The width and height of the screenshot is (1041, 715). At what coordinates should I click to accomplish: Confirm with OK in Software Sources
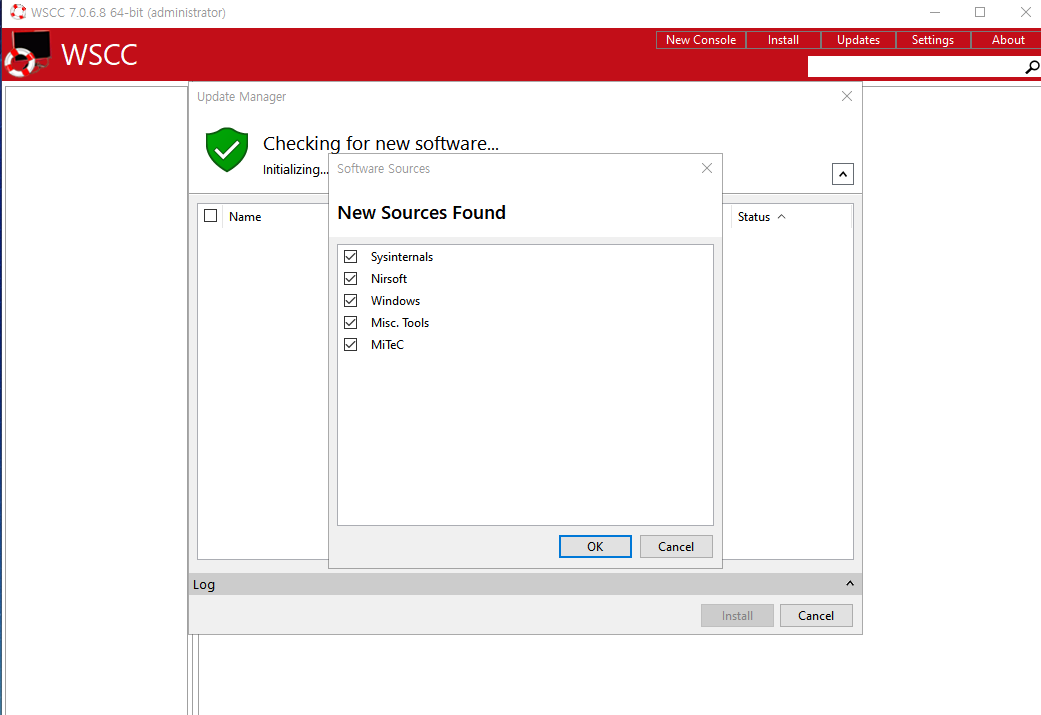pos(595,546)
